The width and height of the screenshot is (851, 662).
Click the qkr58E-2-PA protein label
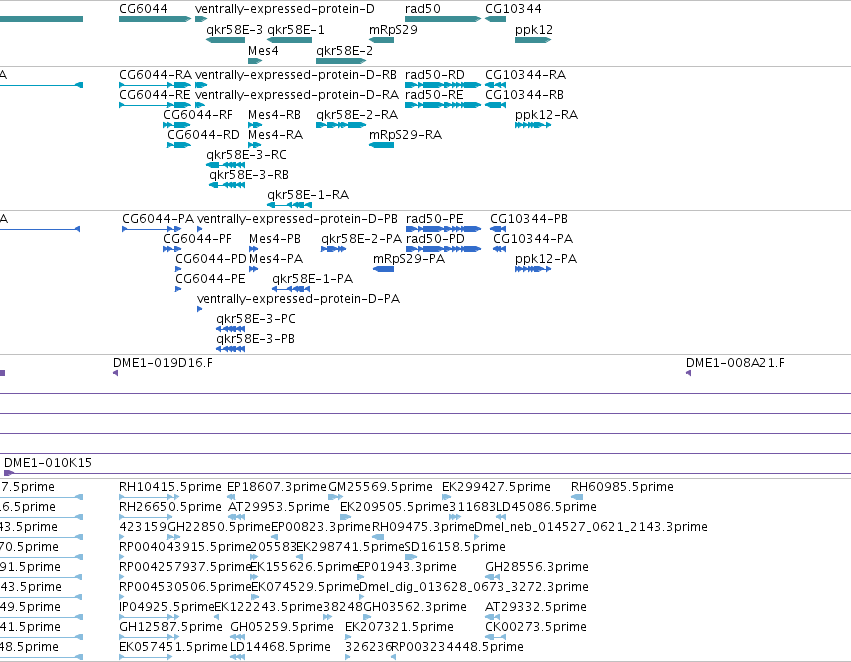pos(361,239)
